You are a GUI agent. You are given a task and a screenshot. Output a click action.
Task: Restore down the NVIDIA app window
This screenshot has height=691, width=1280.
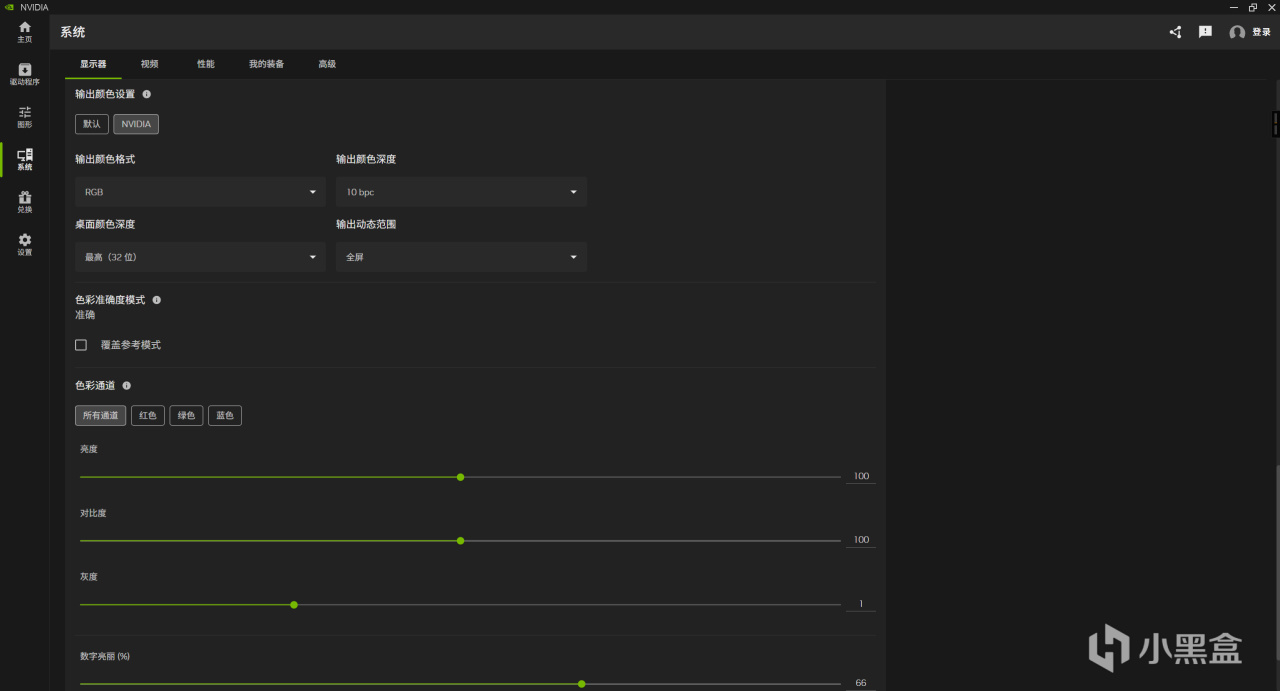(x=1253, y=7)
